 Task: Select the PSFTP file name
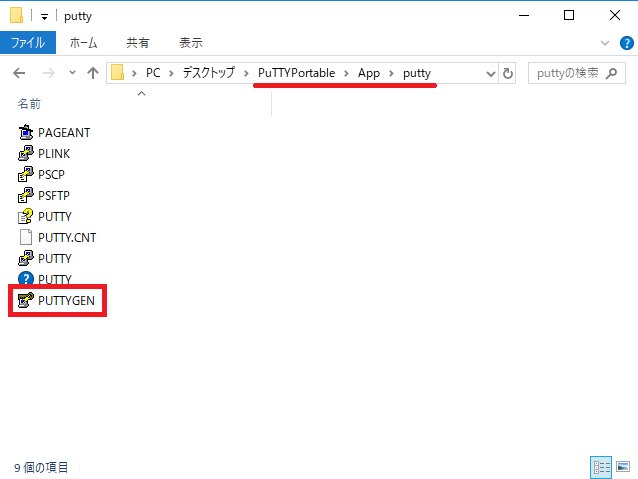pos(54,195)
